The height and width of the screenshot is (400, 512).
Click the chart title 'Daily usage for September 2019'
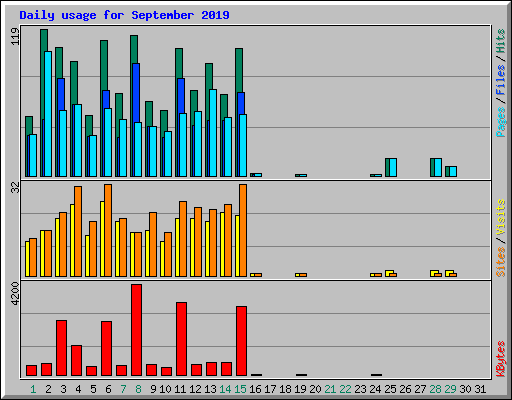124,15
